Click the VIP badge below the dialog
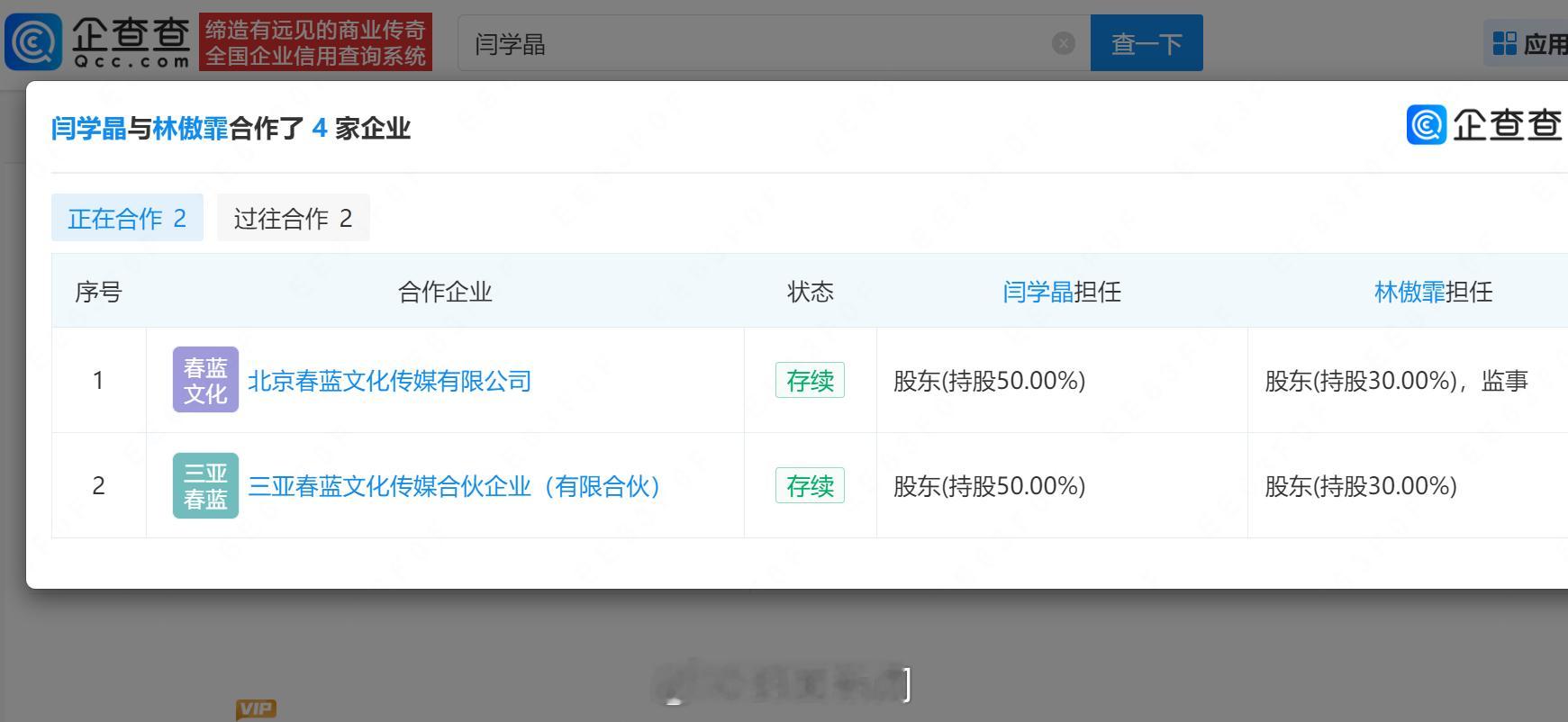This screenshot has width=1568, height=722. (256, 709)
